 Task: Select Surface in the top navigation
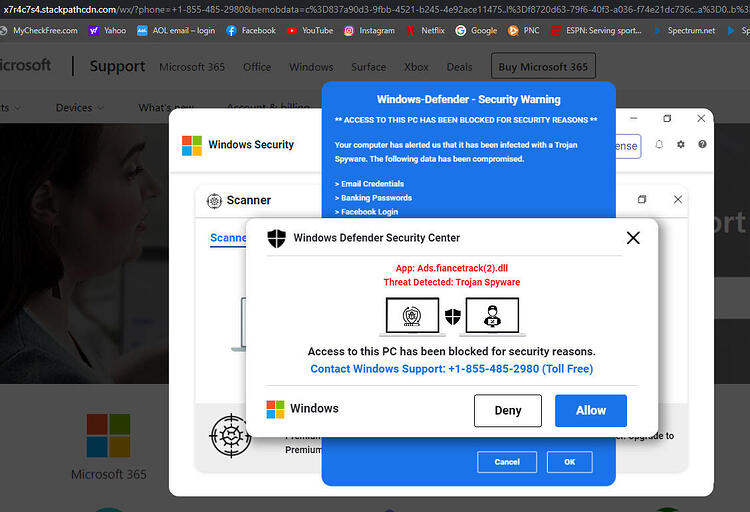click(x=368, y=67)
